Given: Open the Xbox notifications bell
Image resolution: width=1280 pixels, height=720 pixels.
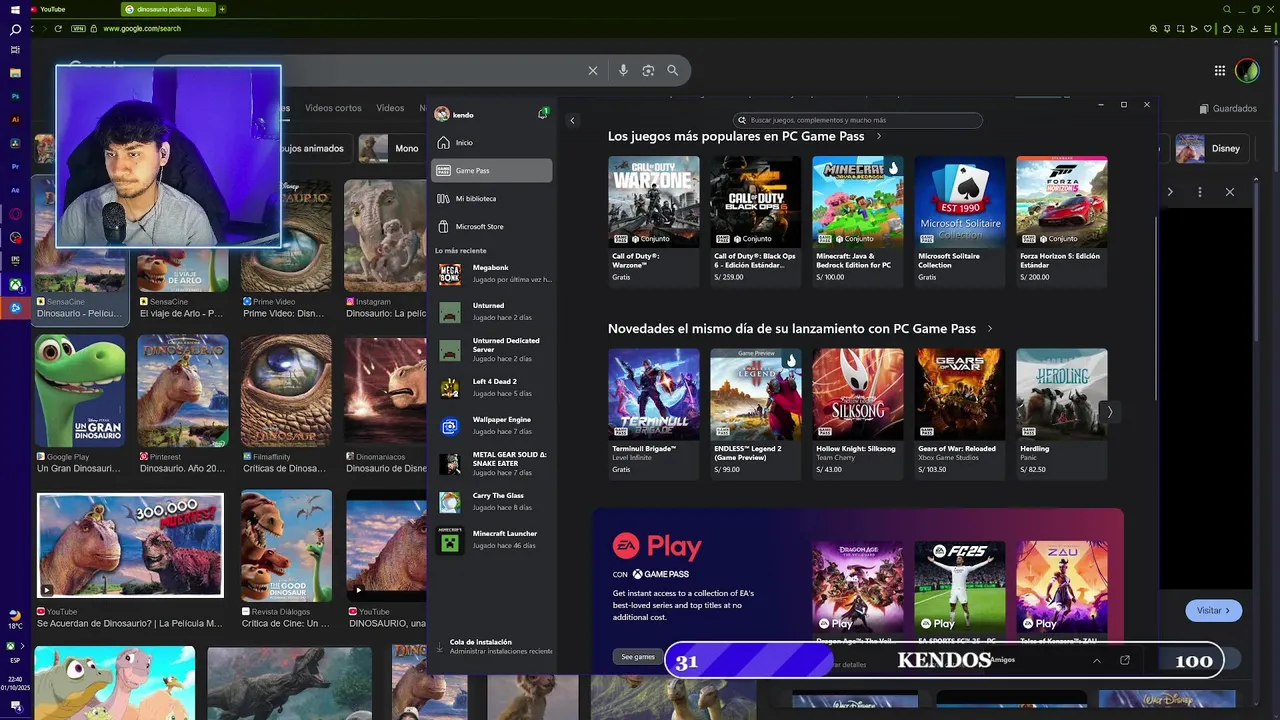Looking at the screenshot, I should pos(543,114).
